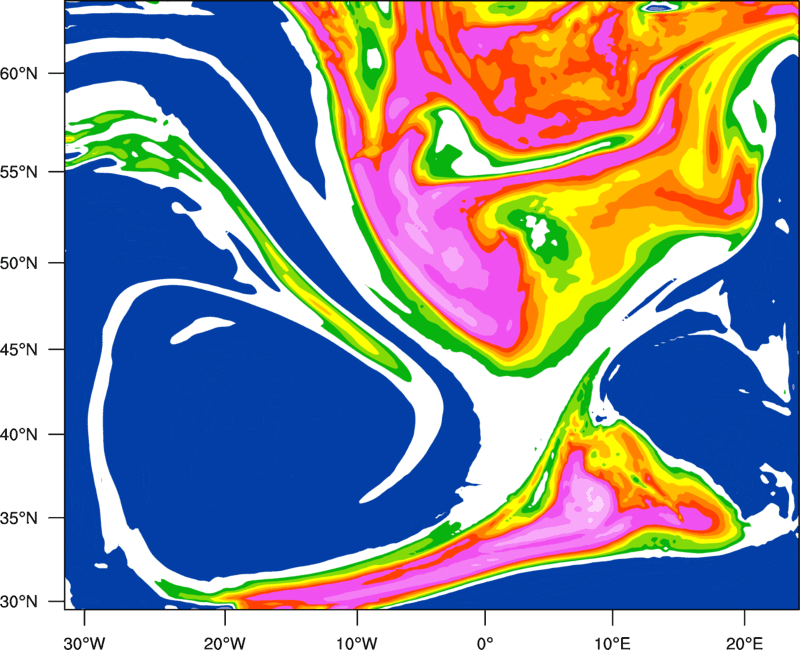Image resolution: width=800 pixels, height=650 pixels.
Task: Click the 35°N latitude label
Action: pyautogui.click(x=19, y=518)
